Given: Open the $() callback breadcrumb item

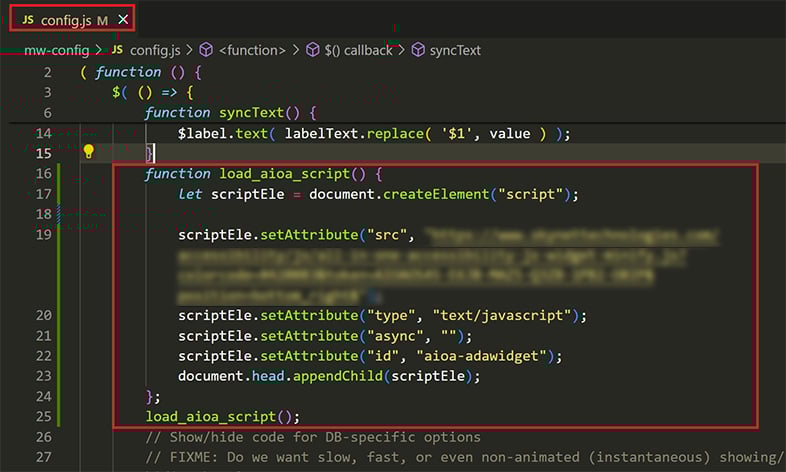Looking at the screenshot, I should pos(358,50).
